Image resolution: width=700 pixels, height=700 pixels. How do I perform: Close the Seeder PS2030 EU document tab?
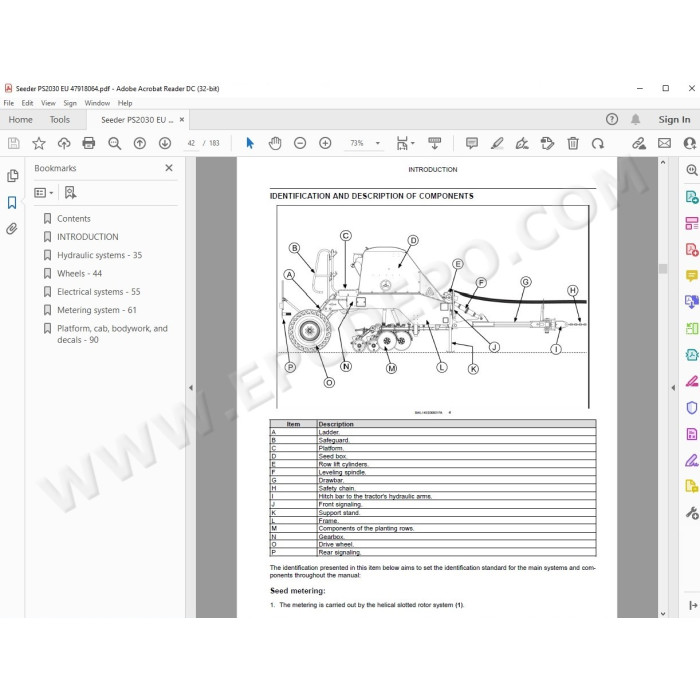[182, 120]
